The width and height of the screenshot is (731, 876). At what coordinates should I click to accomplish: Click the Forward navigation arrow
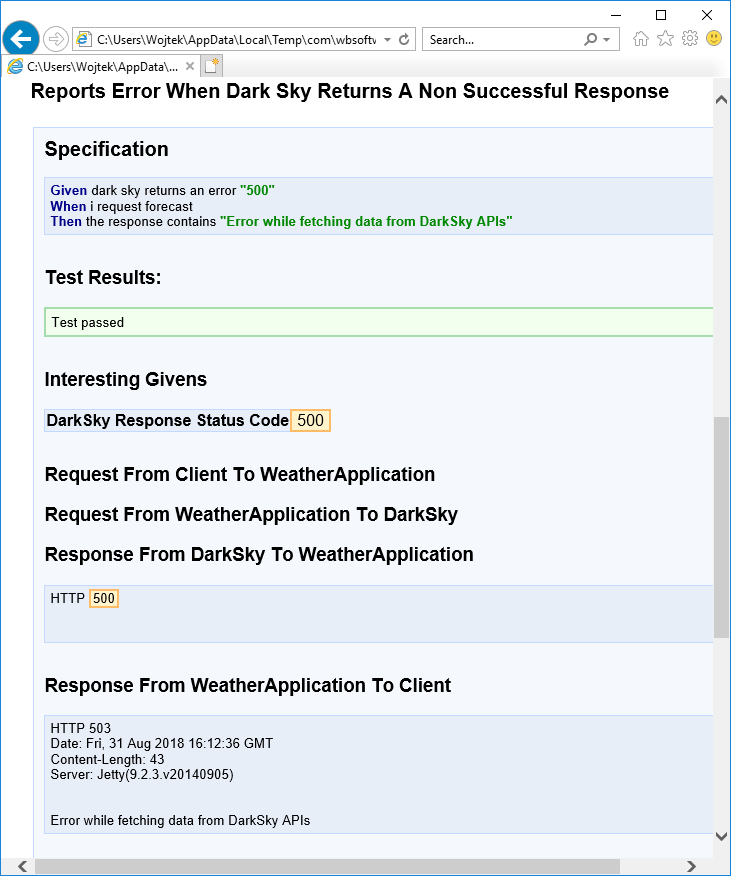(x=55, y=39)
